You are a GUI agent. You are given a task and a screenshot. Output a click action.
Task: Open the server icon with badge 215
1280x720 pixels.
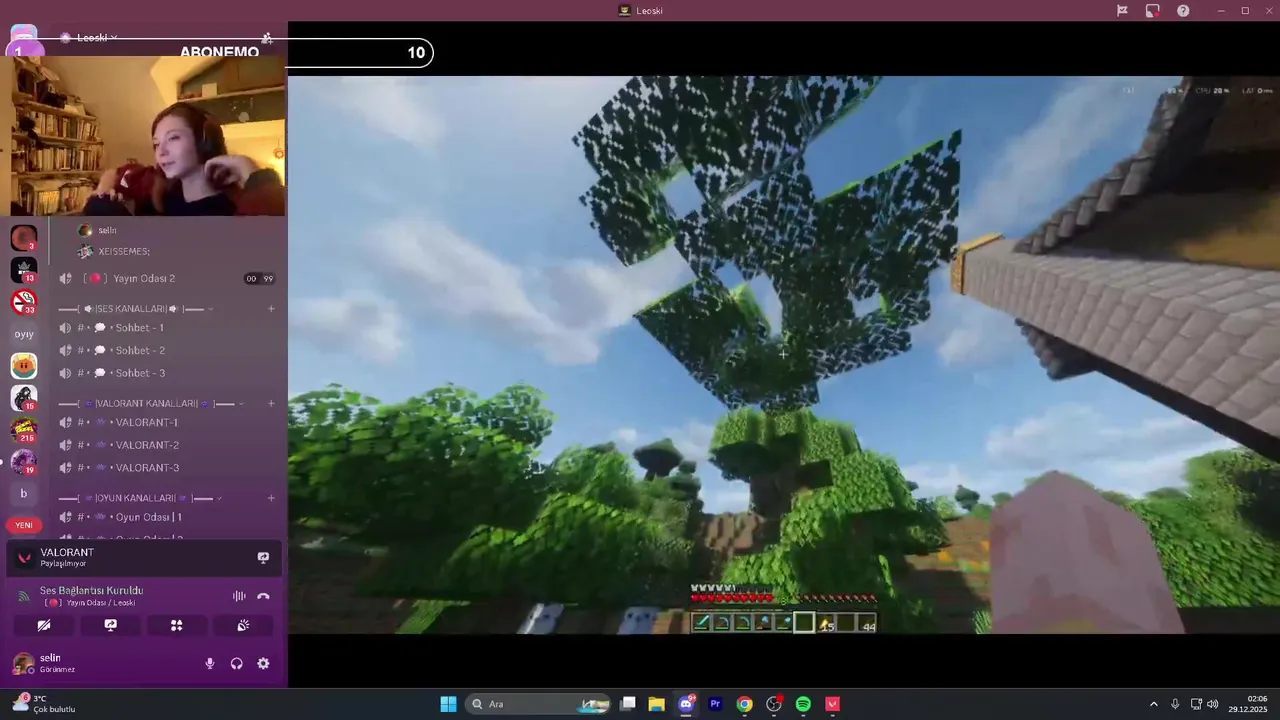[24, 430]
